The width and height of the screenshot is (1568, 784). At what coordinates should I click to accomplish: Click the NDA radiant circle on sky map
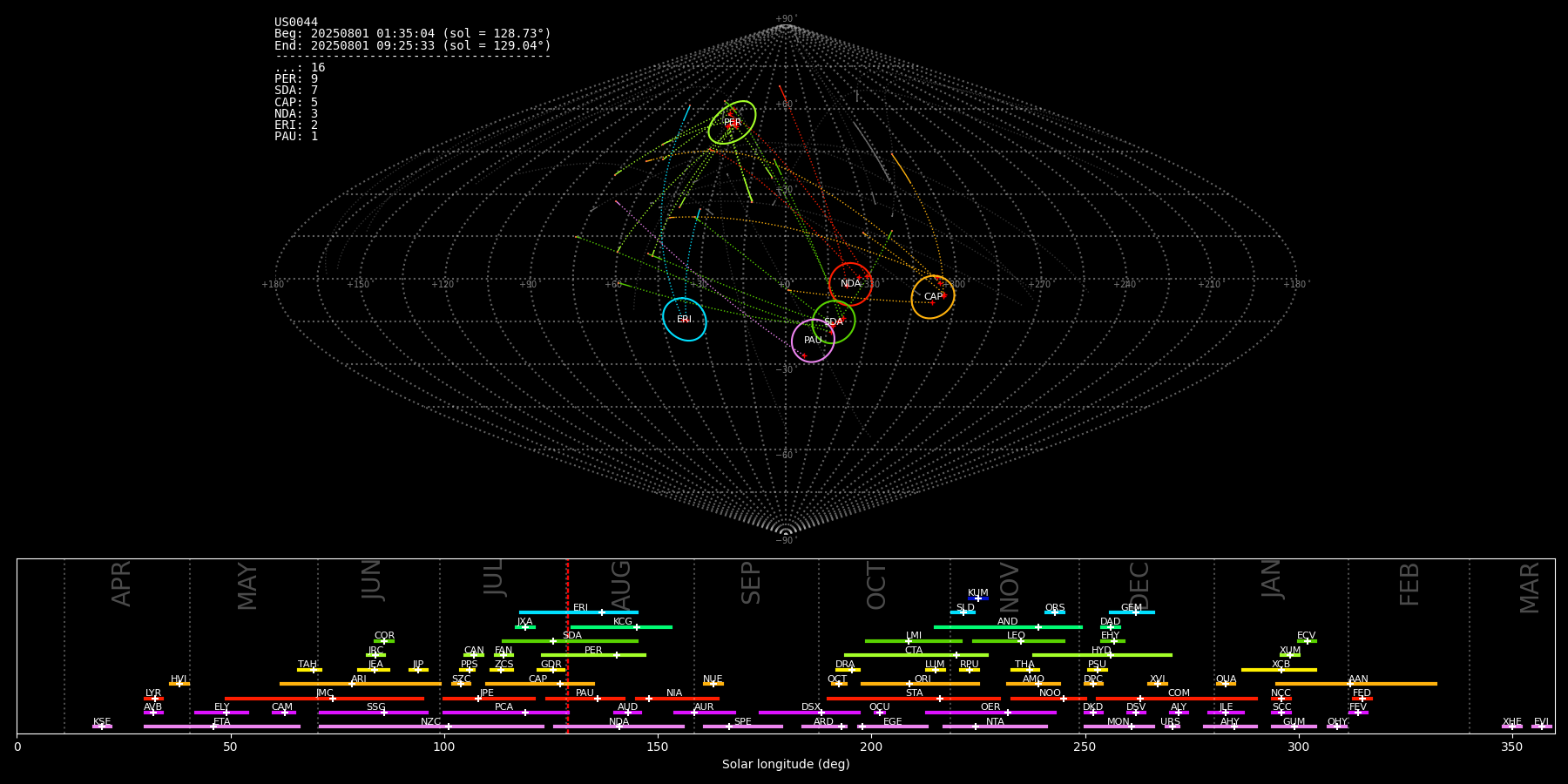point(851,284)
